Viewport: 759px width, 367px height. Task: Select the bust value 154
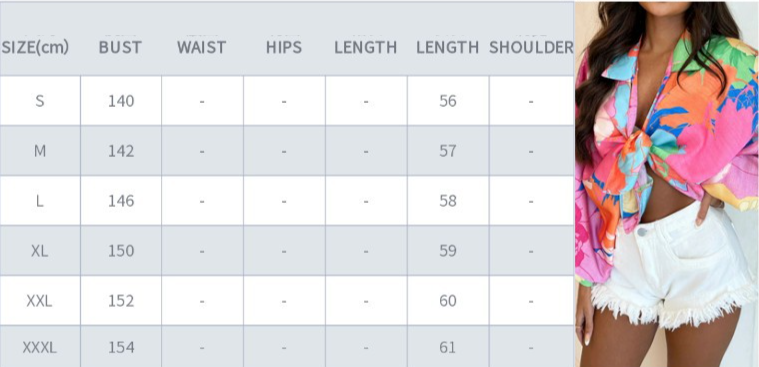coord(121,348)
